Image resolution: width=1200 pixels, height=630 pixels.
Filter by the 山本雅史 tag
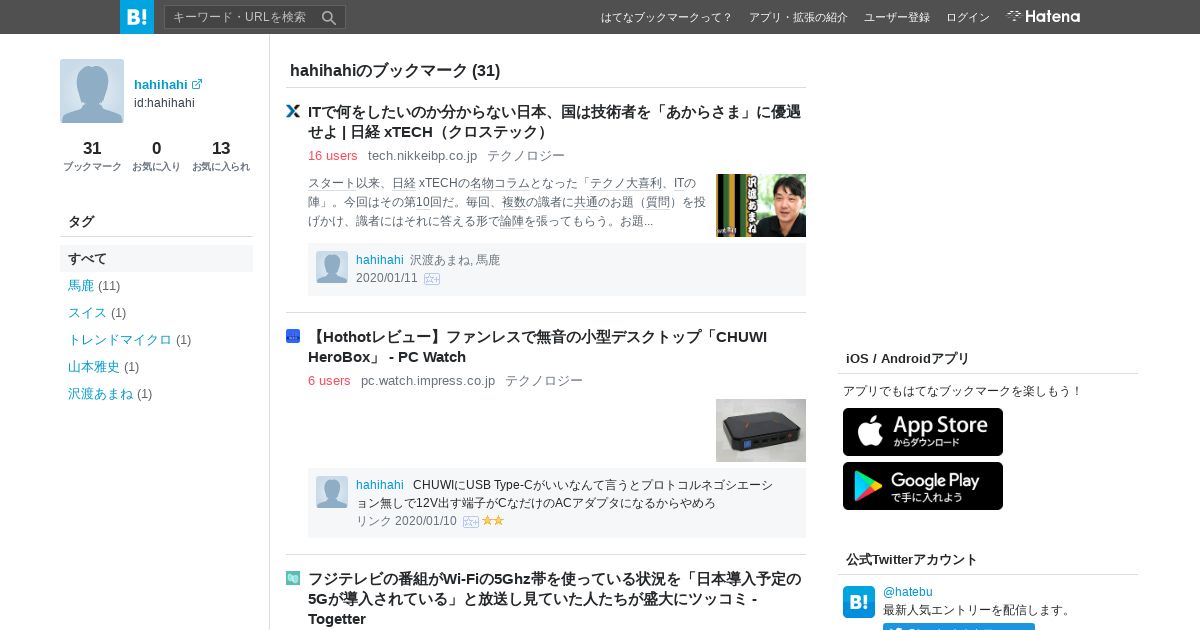point(94,366)
